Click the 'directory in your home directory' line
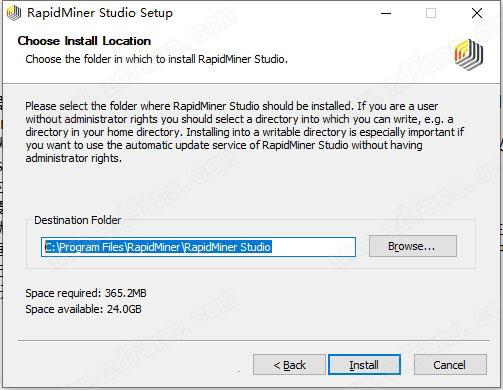This screenshot has width=503, height=390. (x=244, y=132)
